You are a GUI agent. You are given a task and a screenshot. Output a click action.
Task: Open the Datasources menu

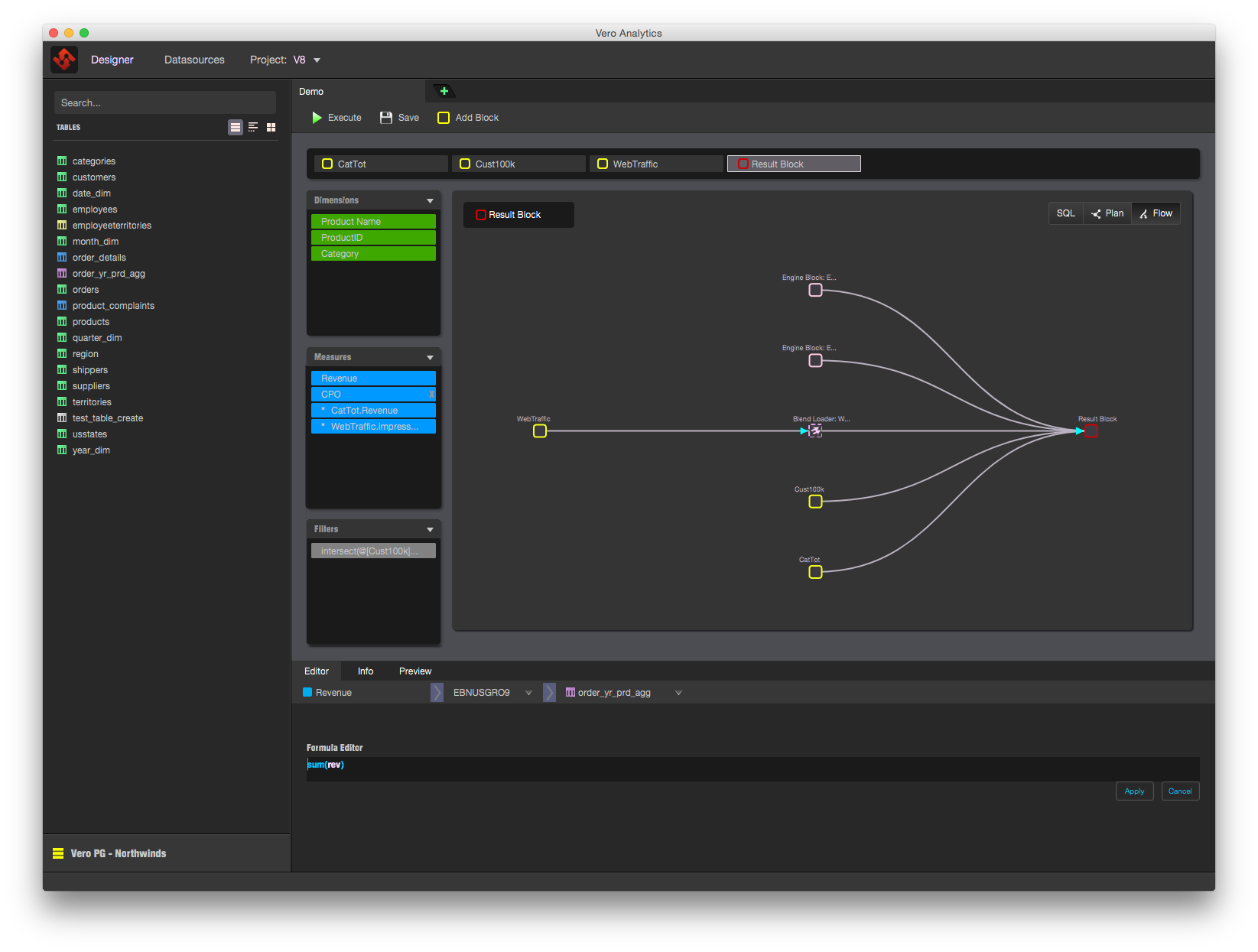pyautogui.click(x=194, y=60)
